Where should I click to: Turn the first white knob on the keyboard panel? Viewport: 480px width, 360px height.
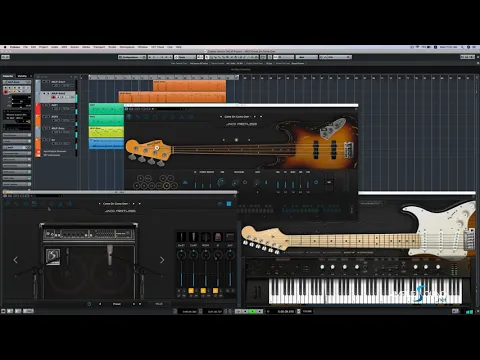322,267
